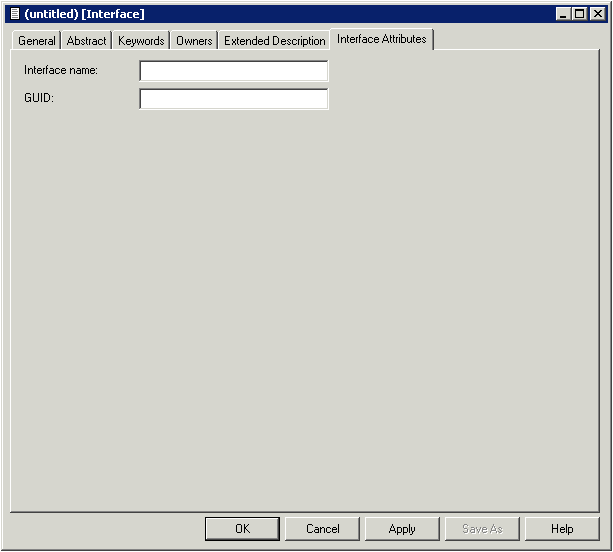Select the Keywords tab
Screen dimensions: 613x552
[x=141, y=41]
